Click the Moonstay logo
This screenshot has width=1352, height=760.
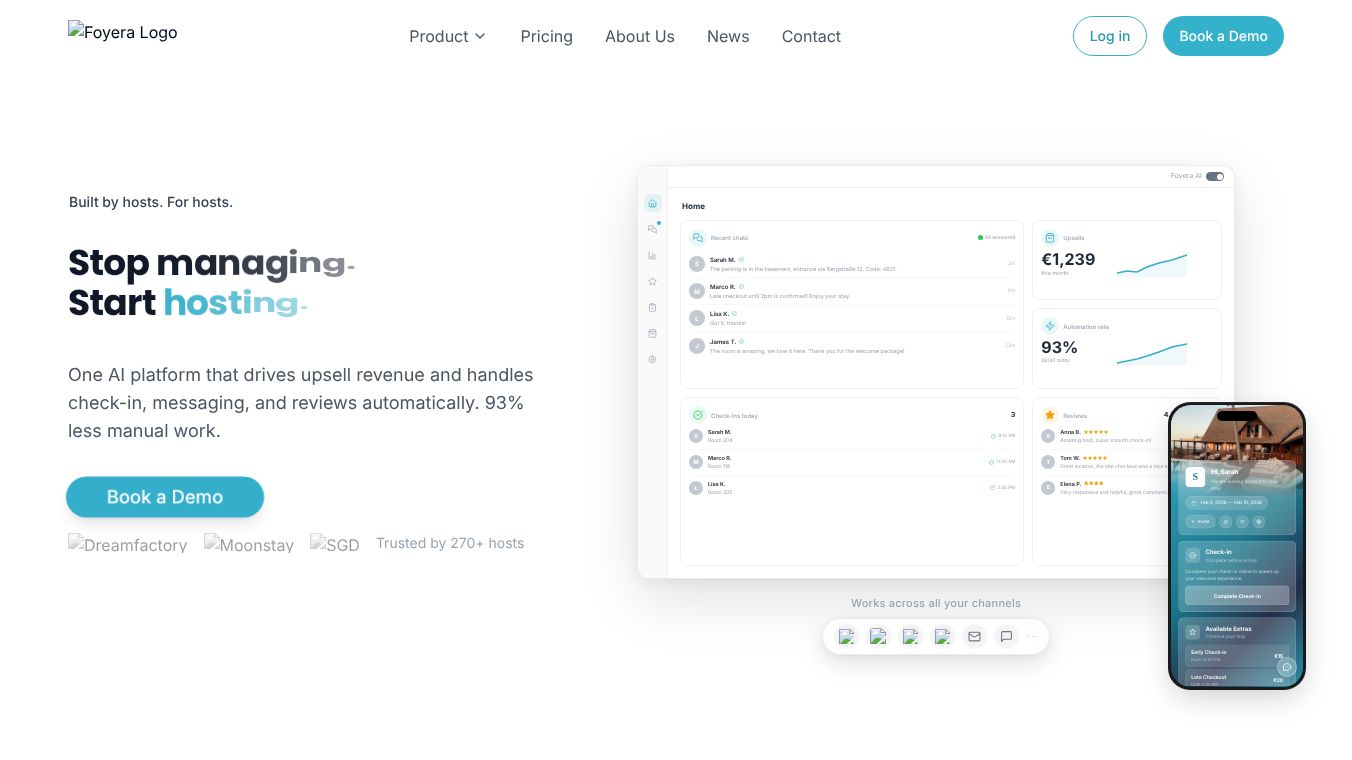(x=249, y=544)
